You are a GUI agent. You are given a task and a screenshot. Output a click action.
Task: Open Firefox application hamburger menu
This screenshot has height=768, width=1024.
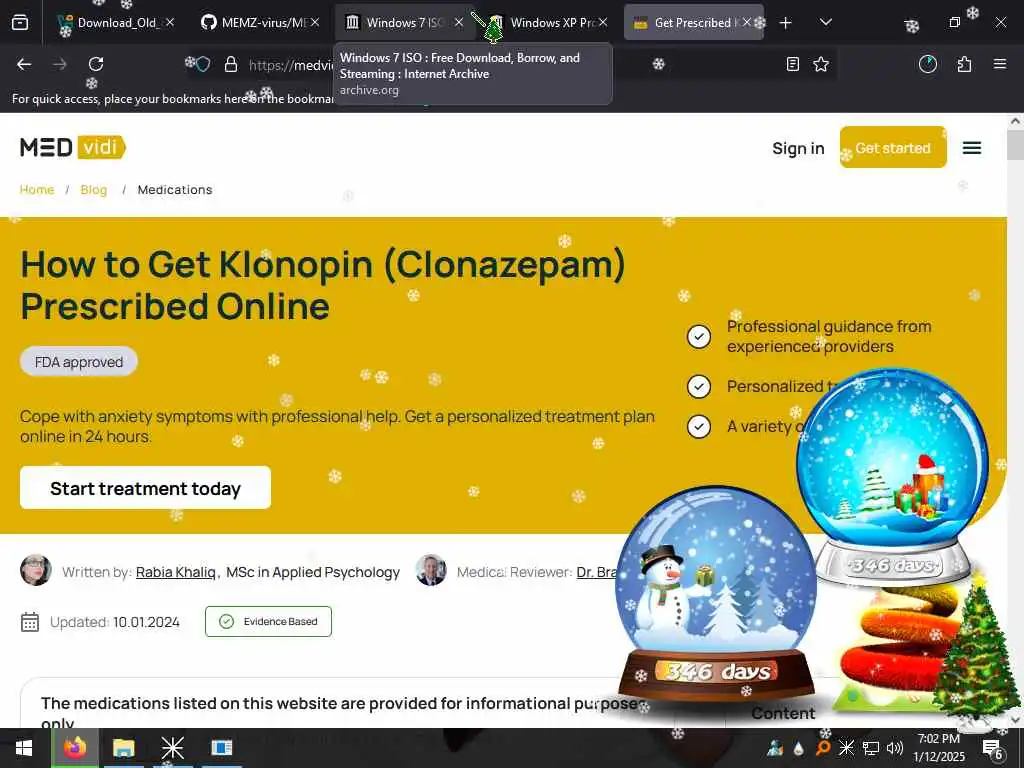pos(1000,64)
